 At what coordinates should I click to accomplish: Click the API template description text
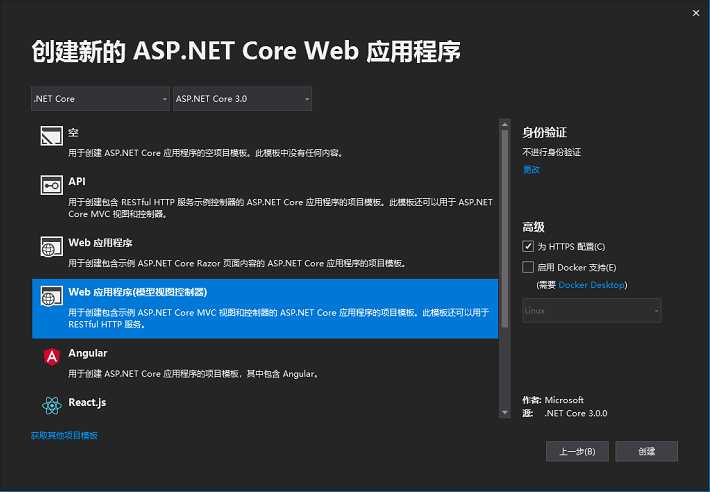pos(280,208)
